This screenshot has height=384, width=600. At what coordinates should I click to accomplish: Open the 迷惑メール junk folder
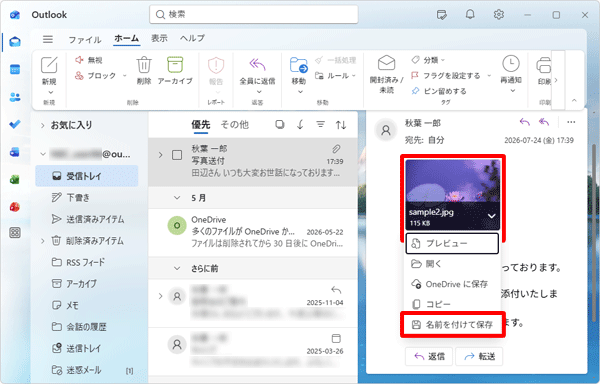click(x=87, y=370)
